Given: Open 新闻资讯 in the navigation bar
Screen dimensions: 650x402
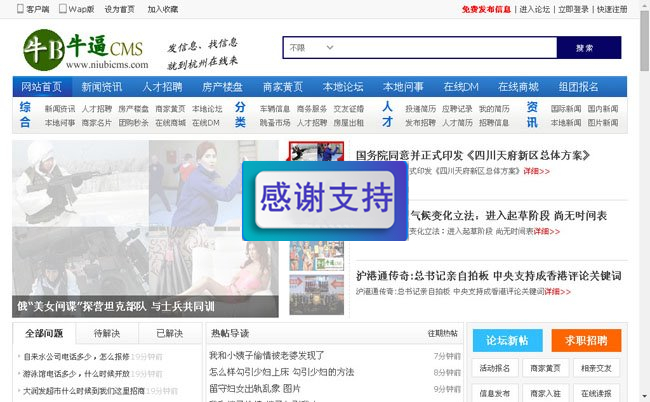Looking at the screenshot, I should [x=102, y=87].
